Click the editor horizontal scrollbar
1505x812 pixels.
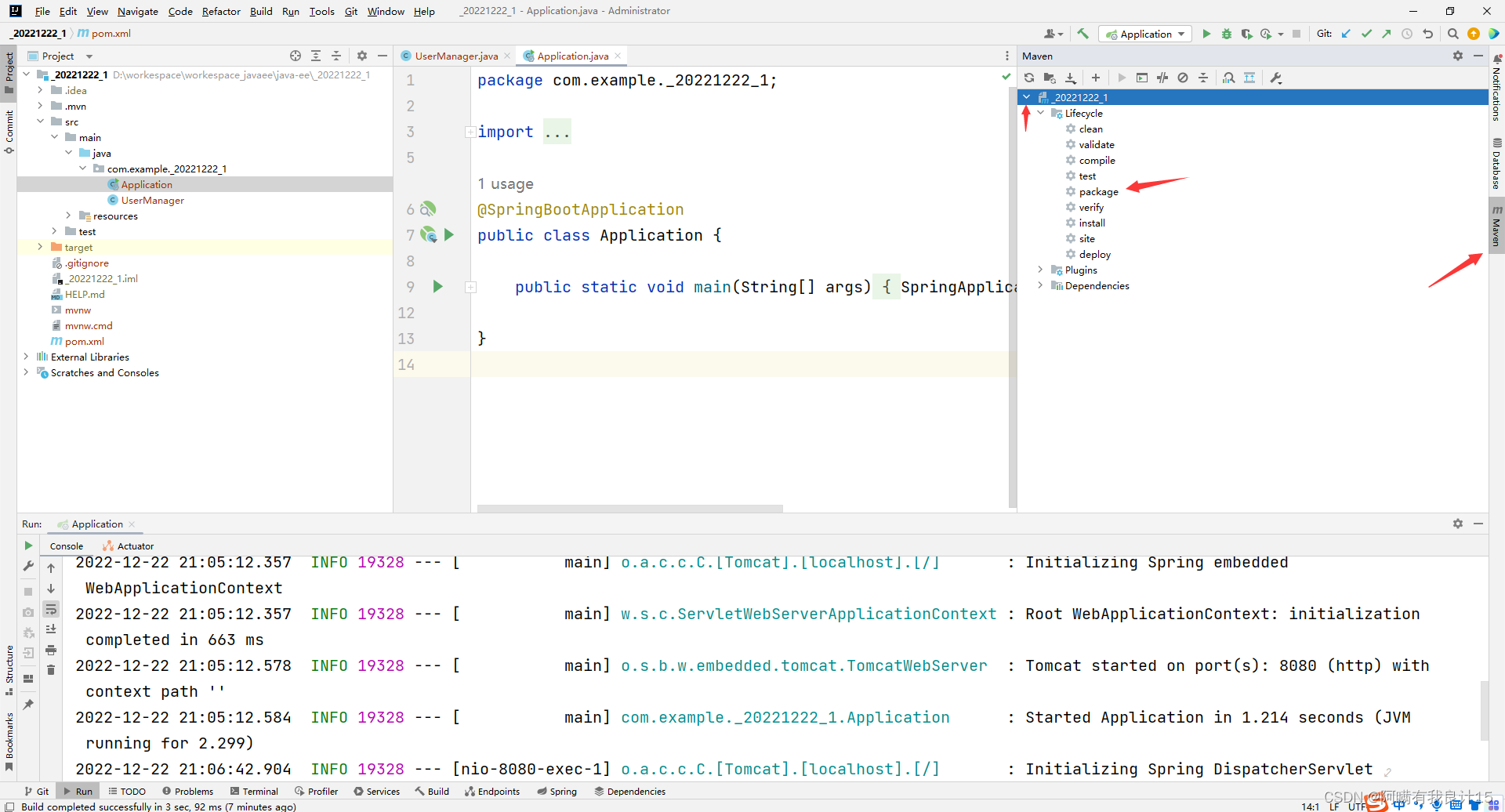pos(629,509)
